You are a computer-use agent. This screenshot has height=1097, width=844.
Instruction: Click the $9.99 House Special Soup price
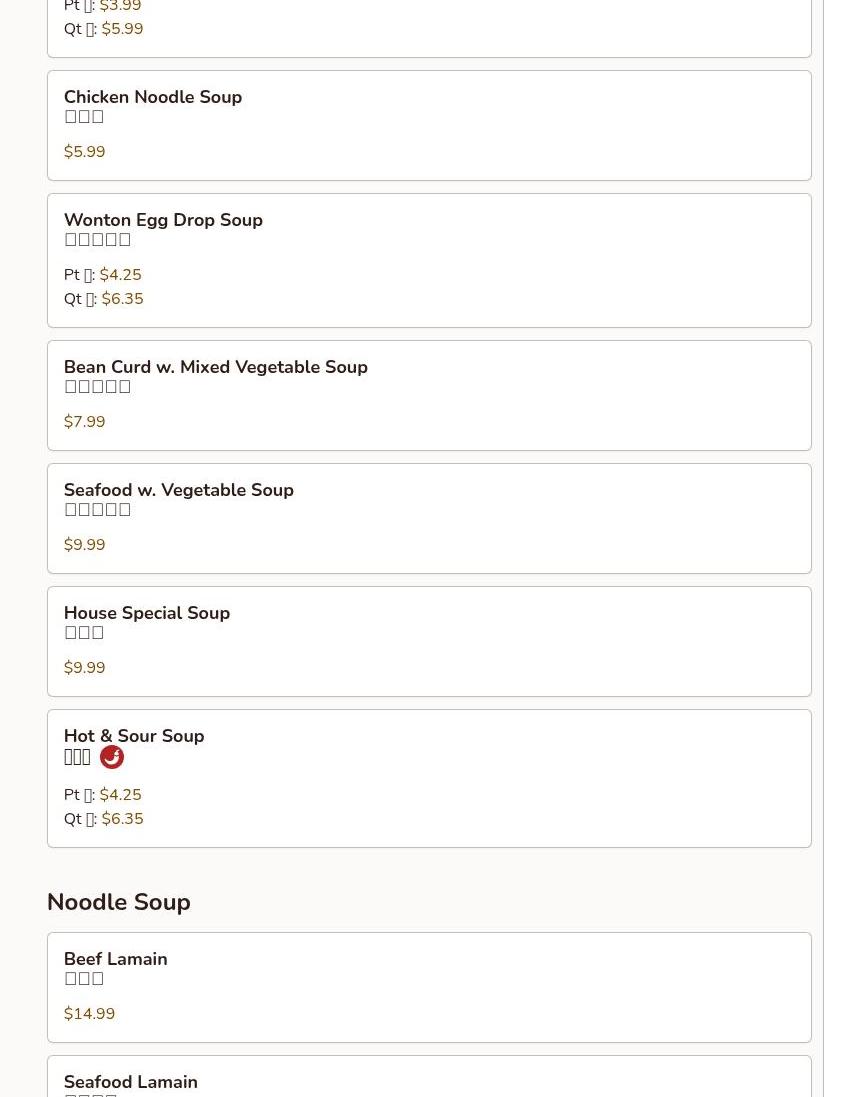[84, 668]
